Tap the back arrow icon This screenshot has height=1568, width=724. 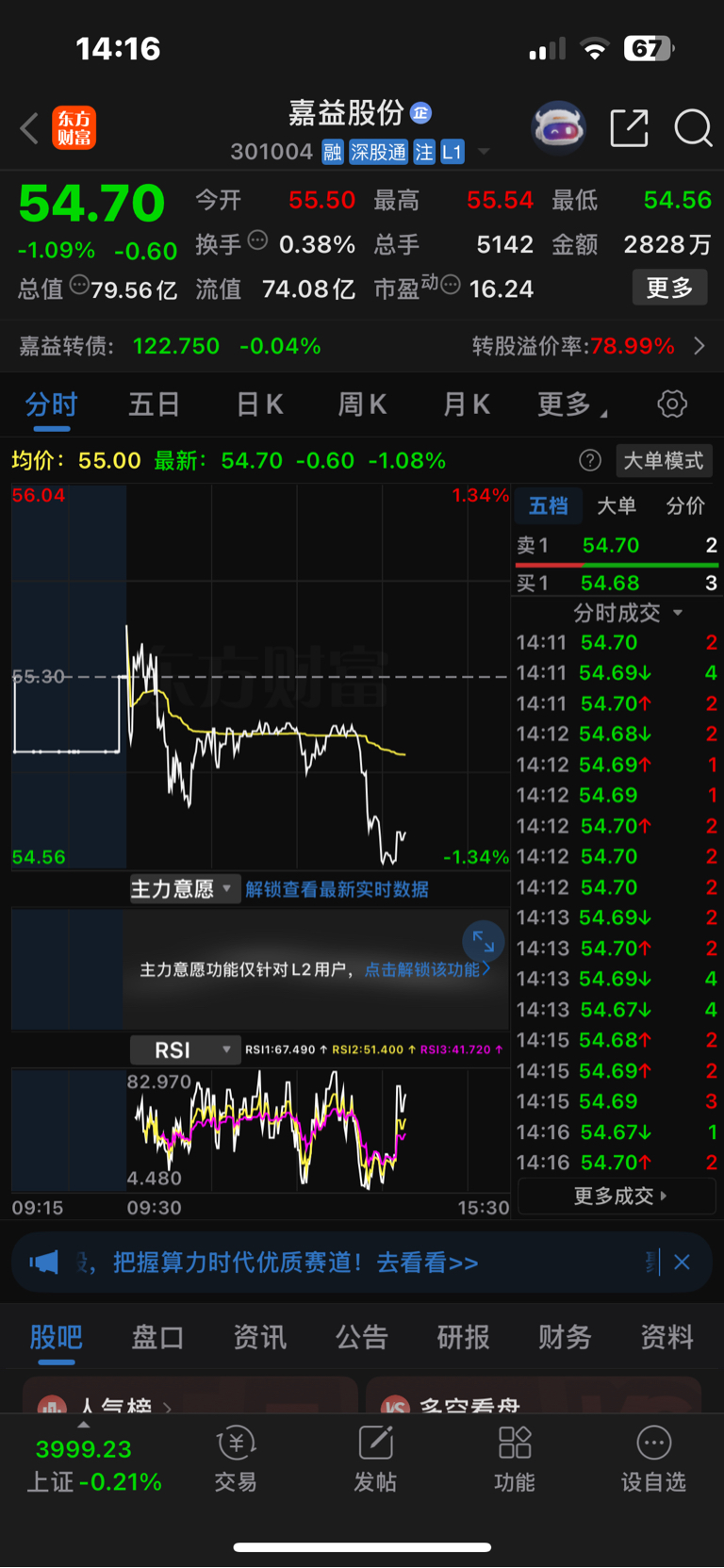[29, 128]
